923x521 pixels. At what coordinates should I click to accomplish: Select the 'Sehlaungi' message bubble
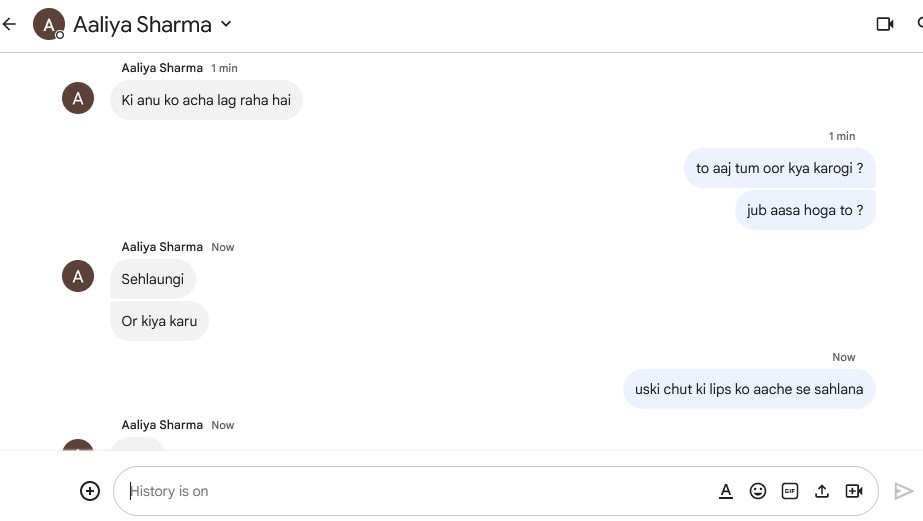[x=152, y=279]
